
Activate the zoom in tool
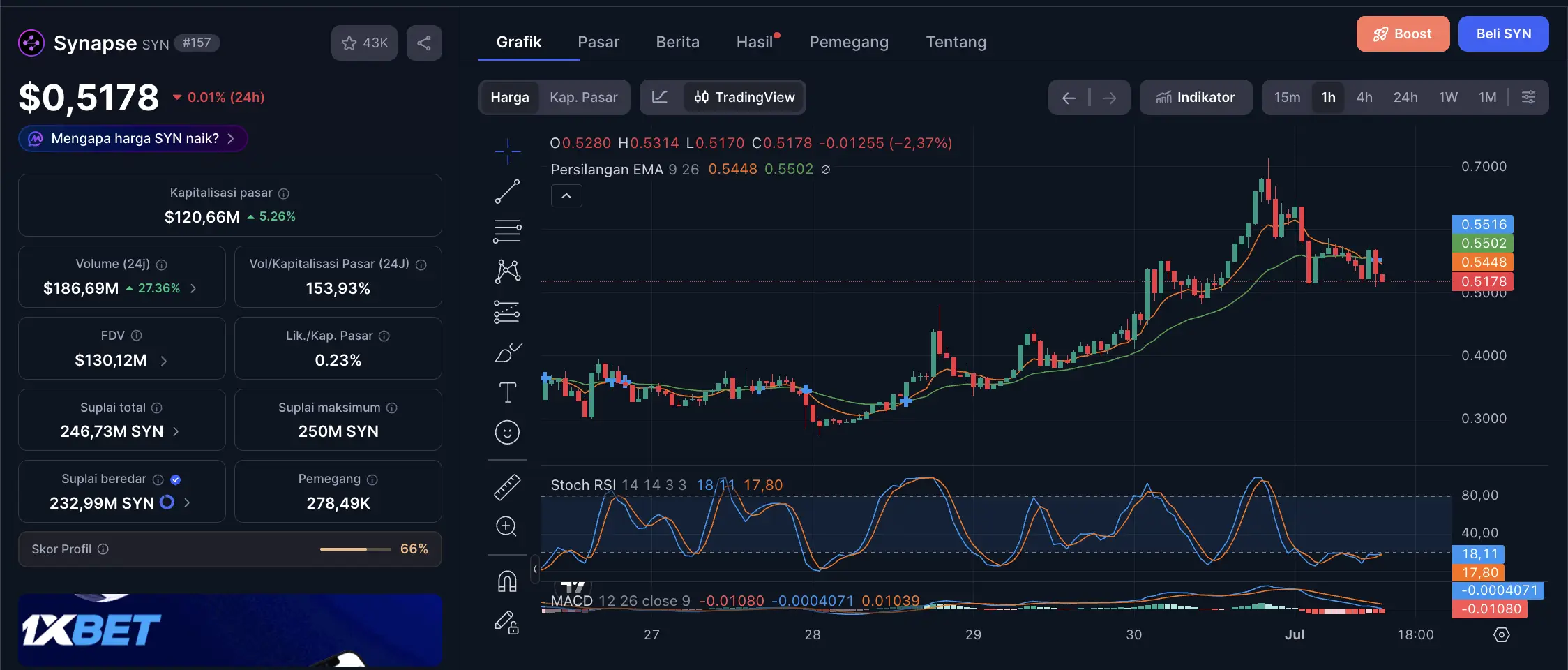[x=507, y=527]
